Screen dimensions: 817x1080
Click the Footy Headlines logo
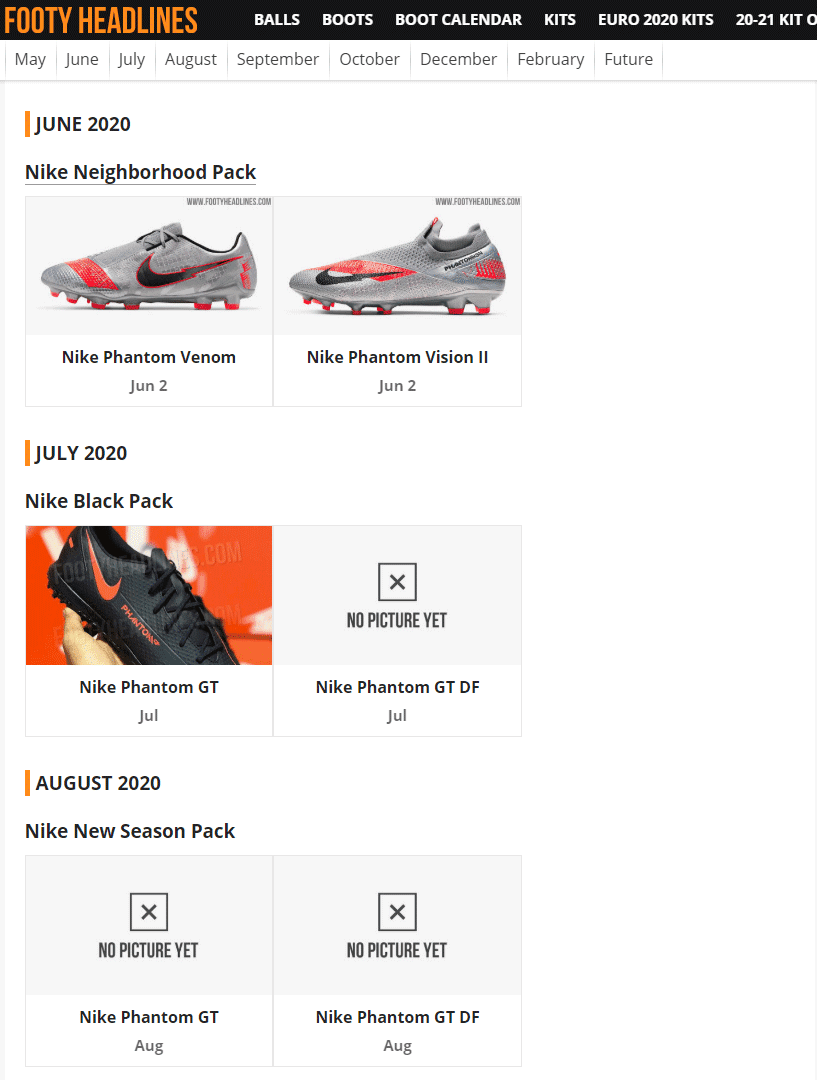point(101,19)
